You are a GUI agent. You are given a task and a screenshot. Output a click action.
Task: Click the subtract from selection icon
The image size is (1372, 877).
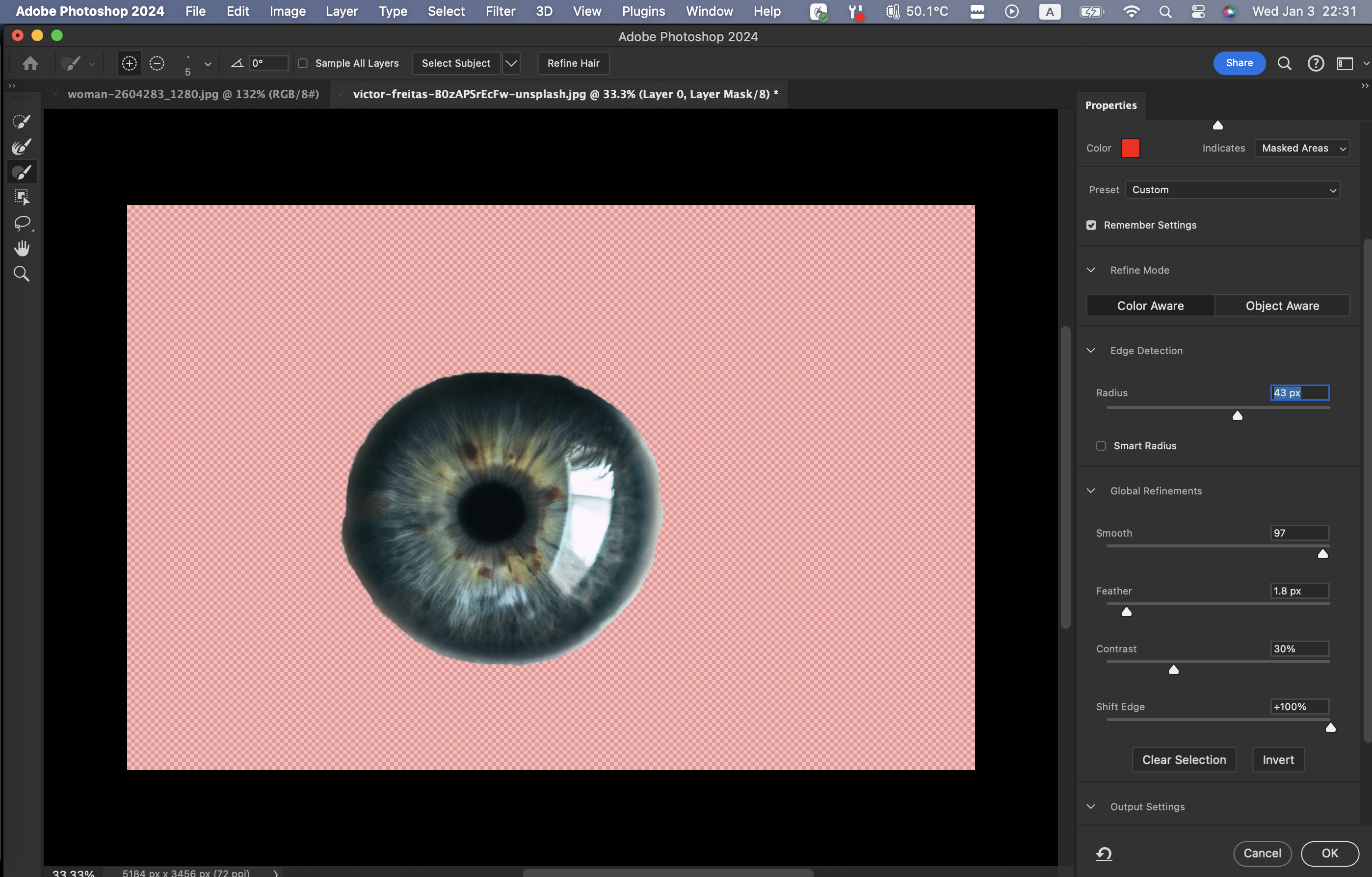pos(157,63)
